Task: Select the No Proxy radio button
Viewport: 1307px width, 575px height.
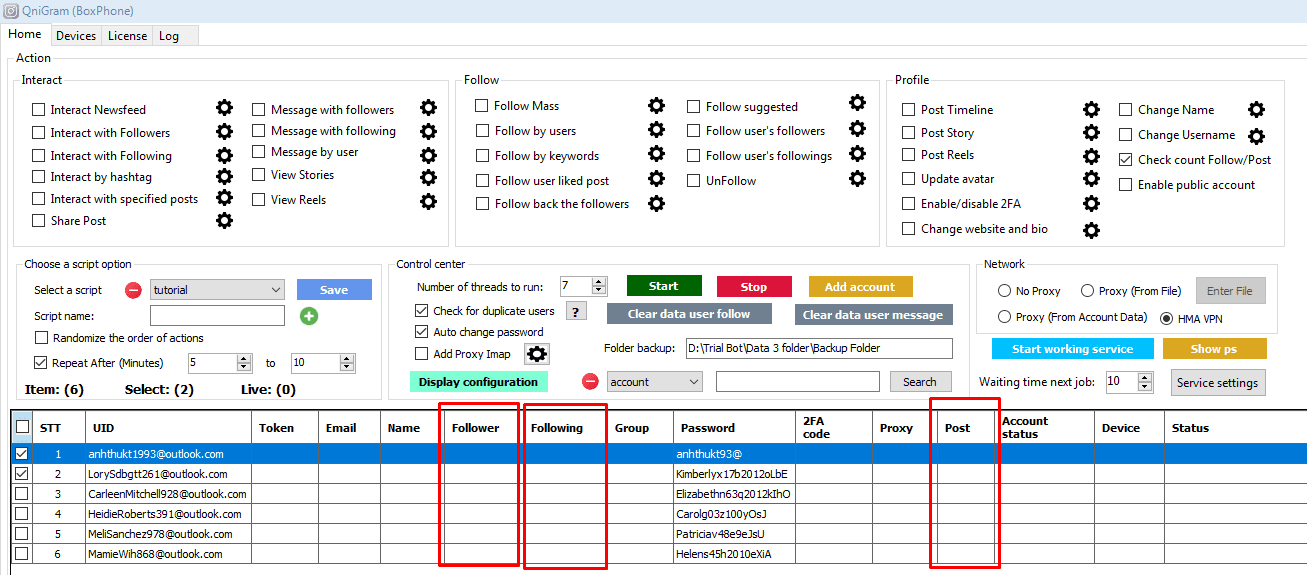Action: click(x=1004, y=291)
